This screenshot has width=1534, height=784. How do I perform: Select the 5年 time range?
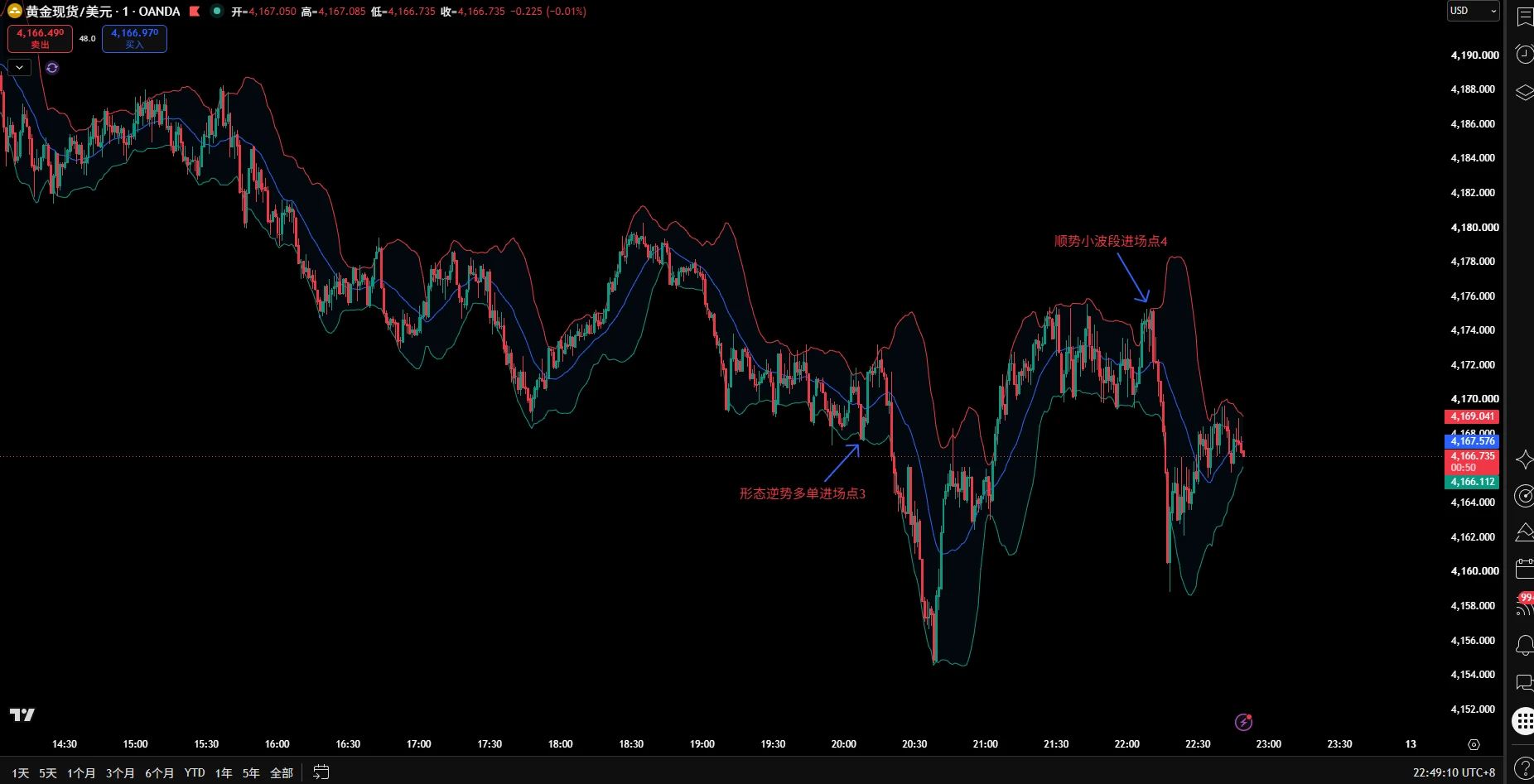[x=251, y=772]
